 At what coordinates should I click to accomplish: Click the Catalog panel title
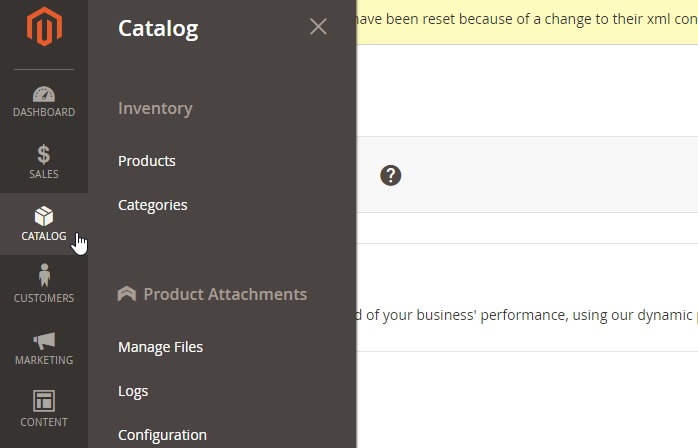158,28
